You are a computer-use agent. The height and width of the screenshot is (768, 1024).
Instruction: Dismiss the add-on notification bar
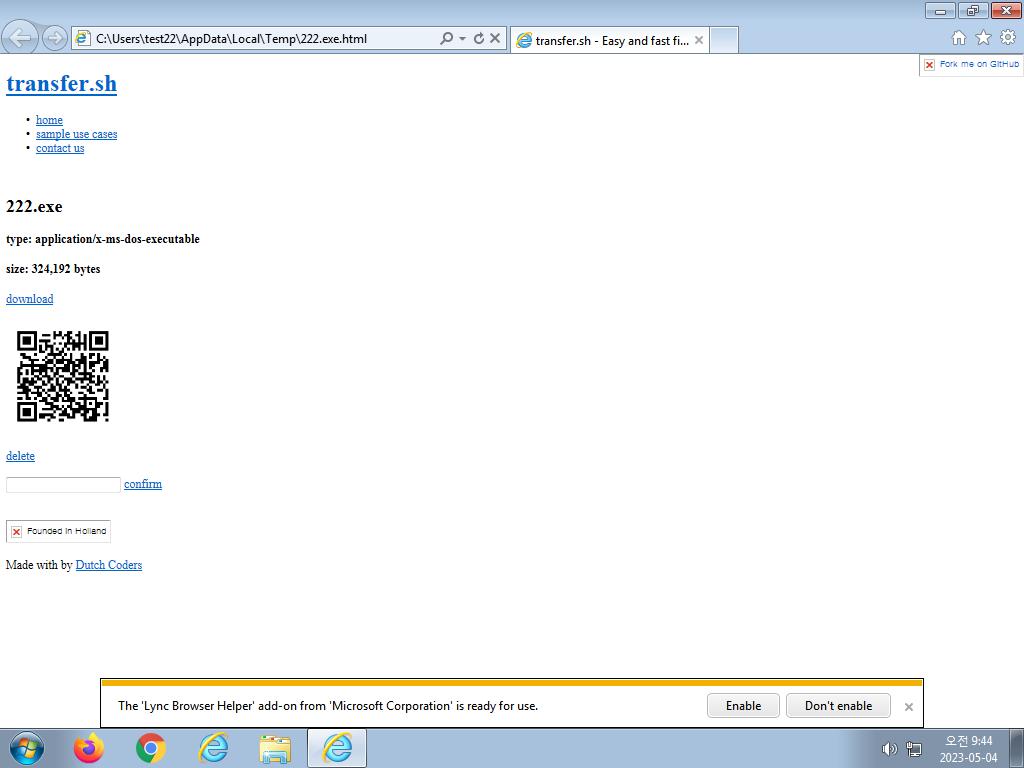click(x=908, y=707)
